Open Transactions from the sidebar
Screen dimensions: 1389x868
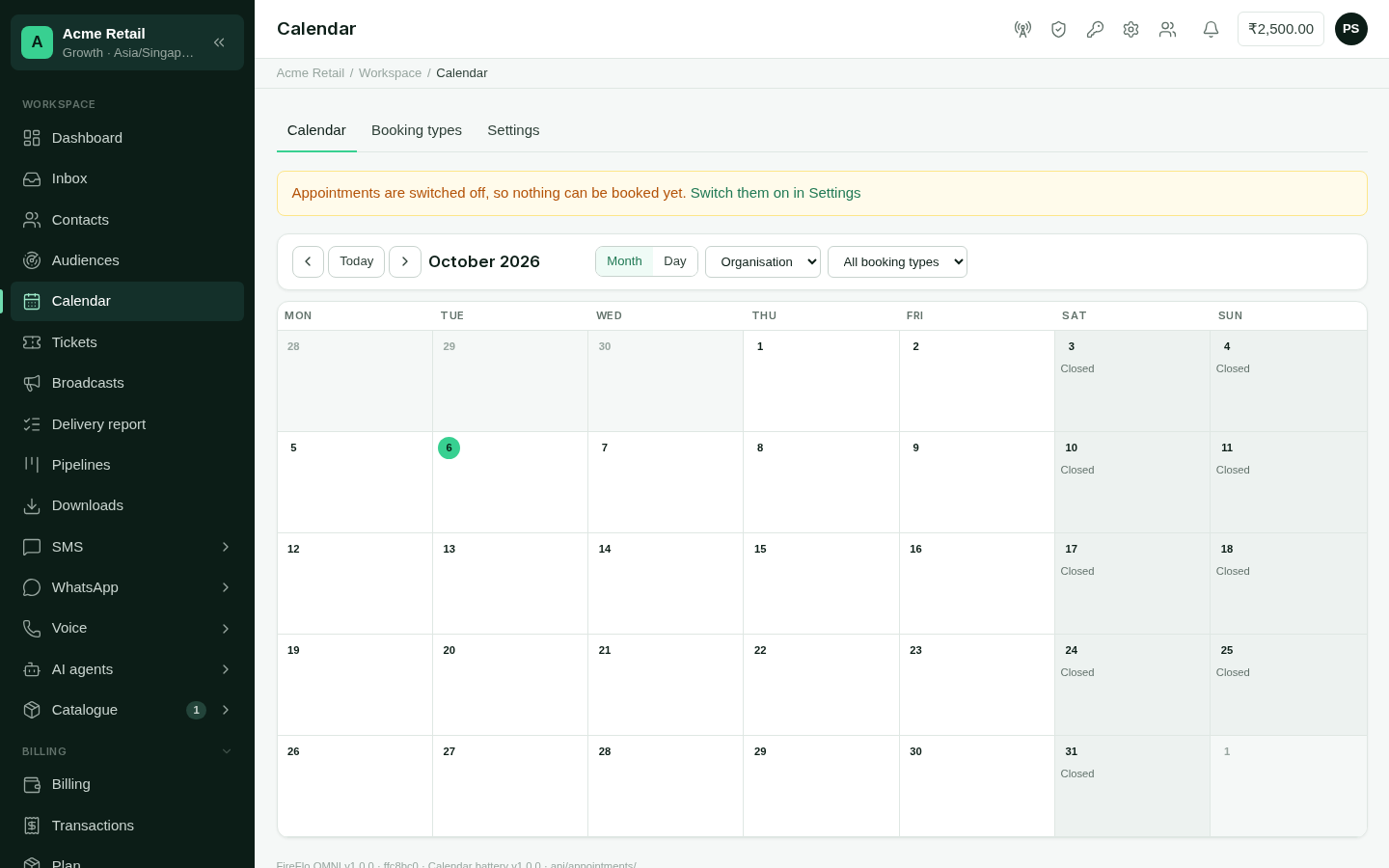pos(127,826)
